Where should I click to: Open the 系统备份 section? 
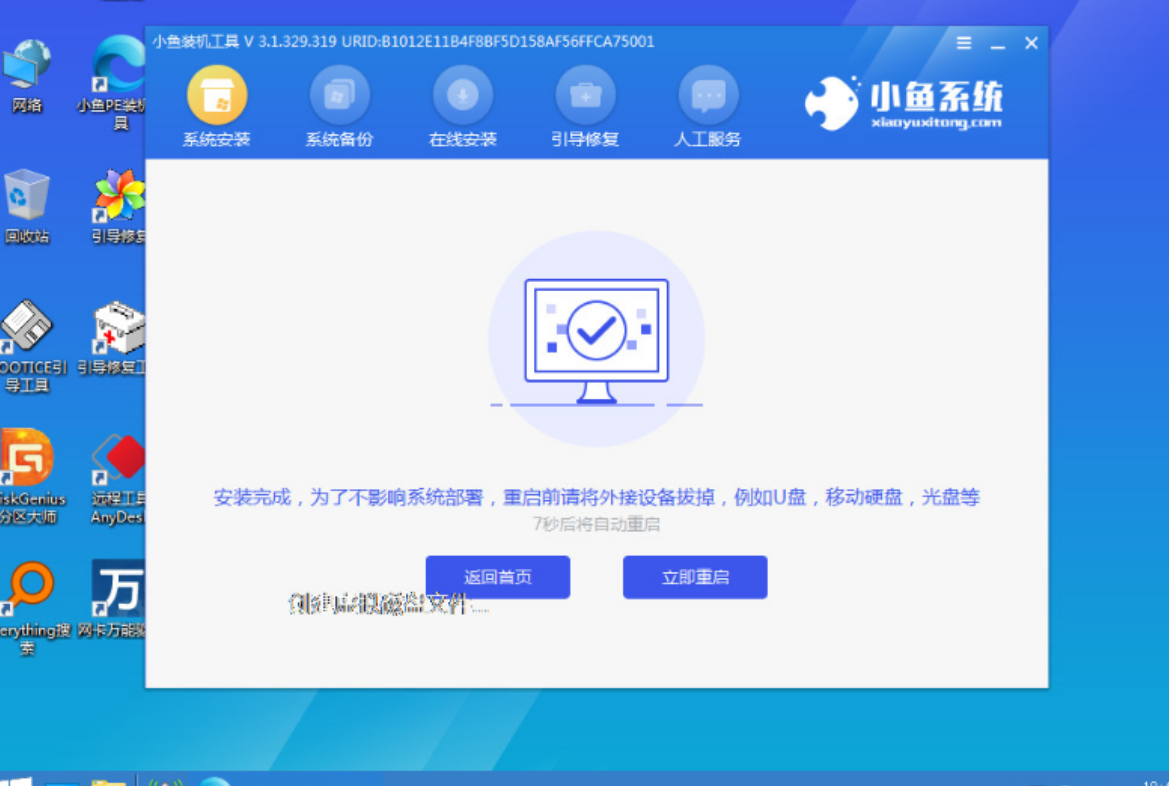(x=339, y=97)
